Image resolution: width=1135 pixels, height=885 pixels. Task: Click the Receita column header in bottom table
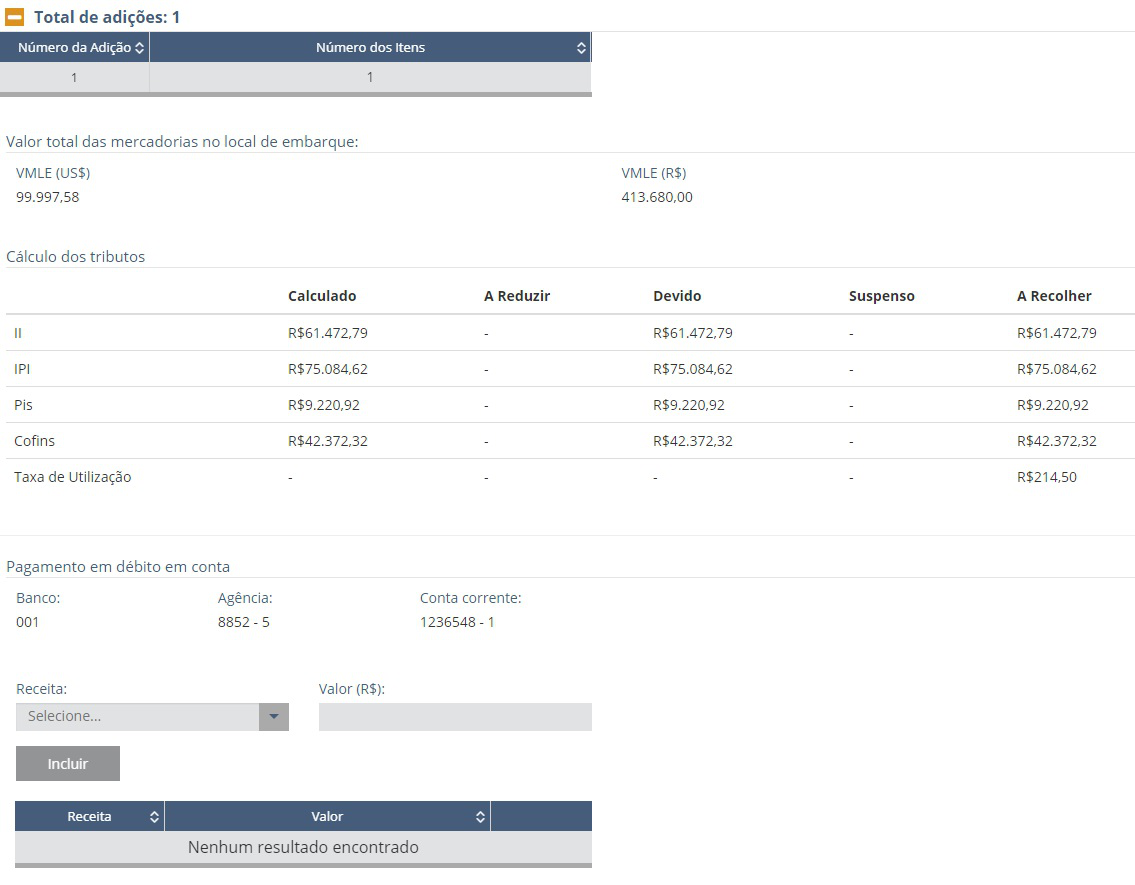point(90,817)
